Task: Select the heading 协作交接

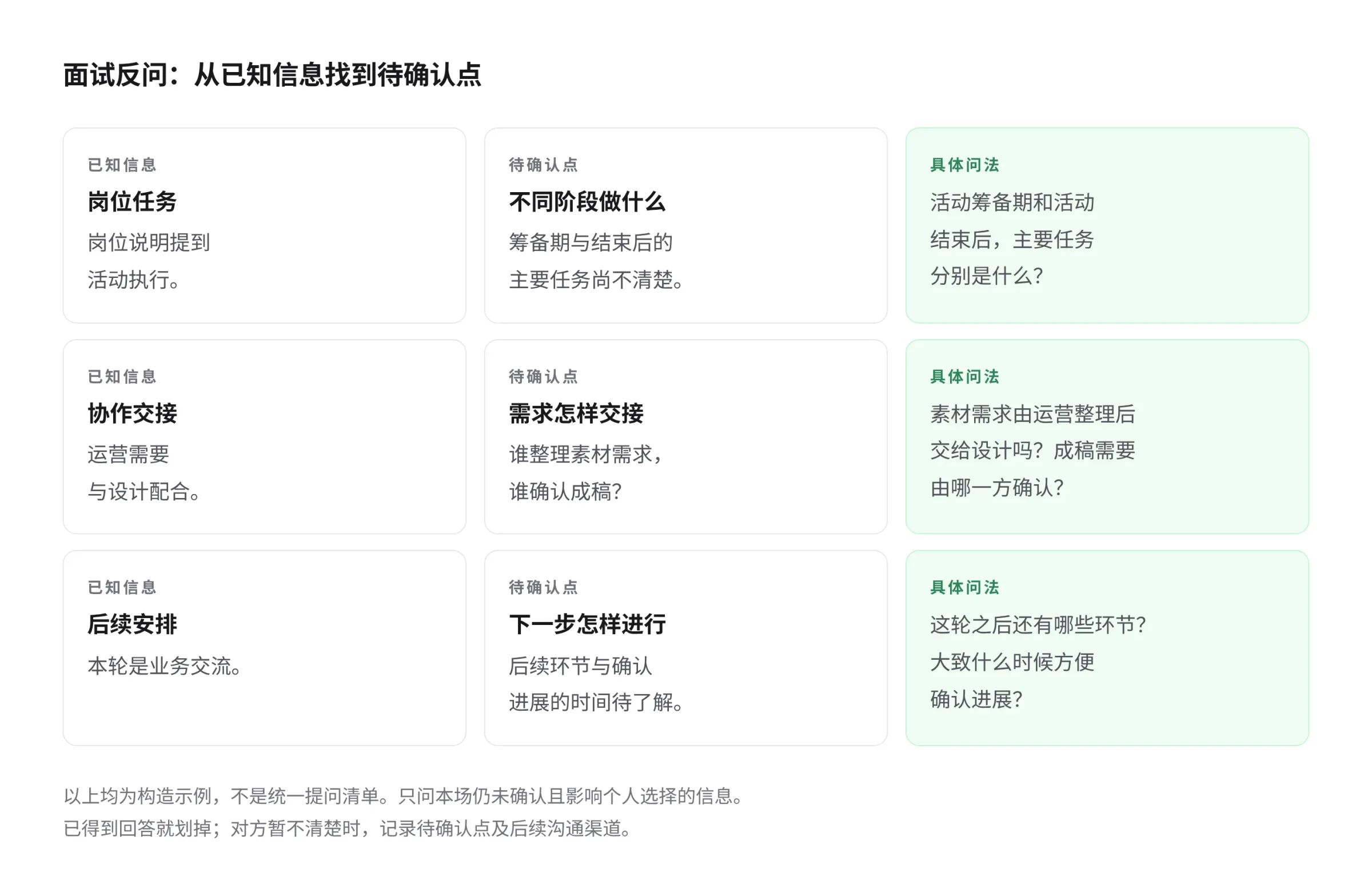Action: [132, 413]
